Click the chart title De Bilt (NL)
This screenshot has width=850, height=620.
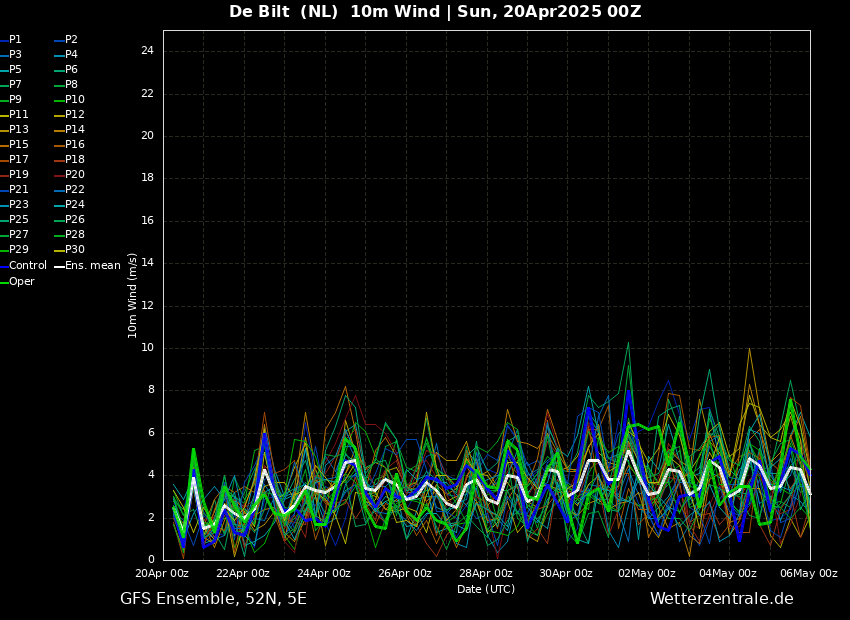(x=284, y=11)
